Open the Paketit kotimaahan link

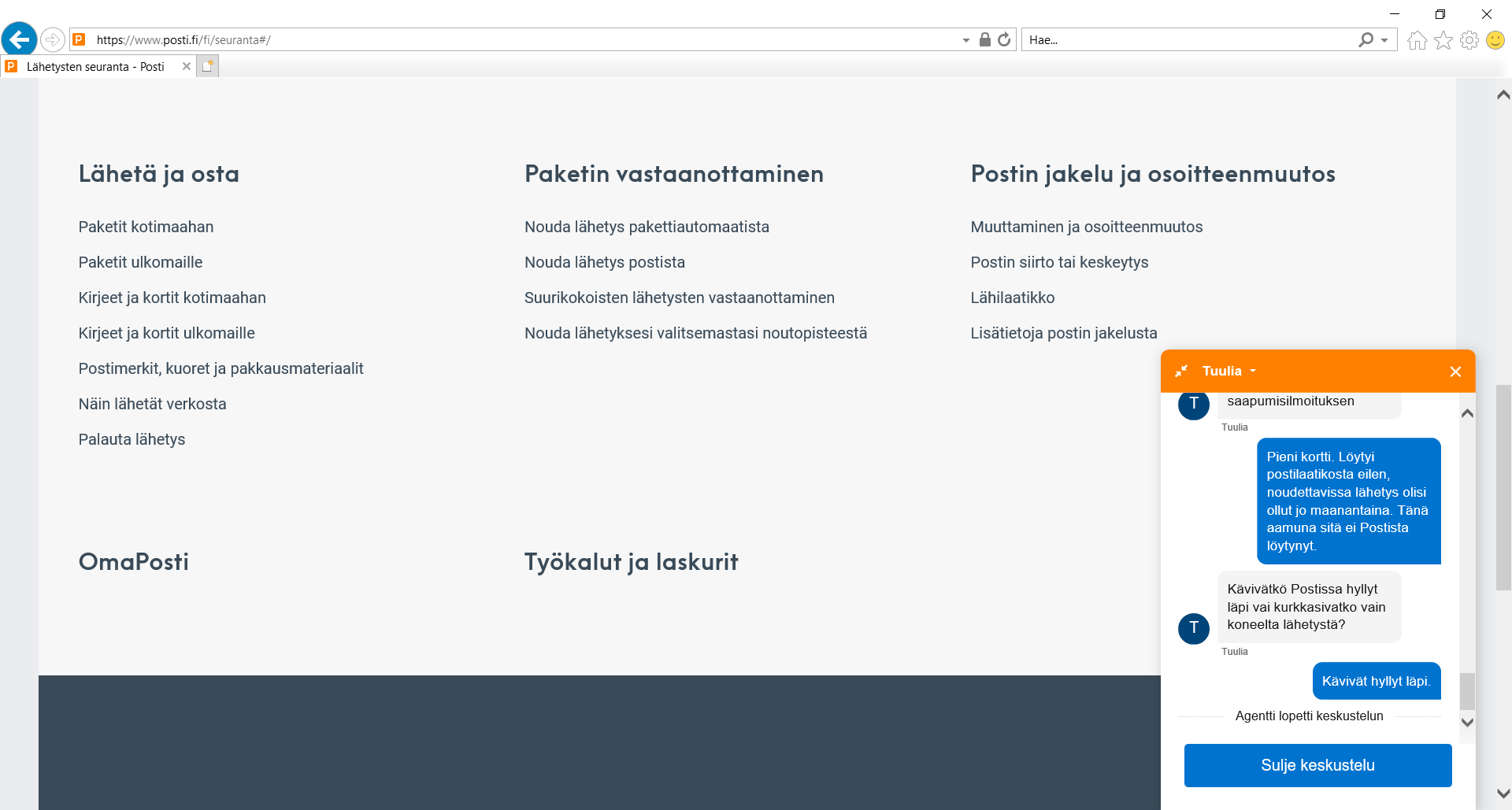coord(146,227)
